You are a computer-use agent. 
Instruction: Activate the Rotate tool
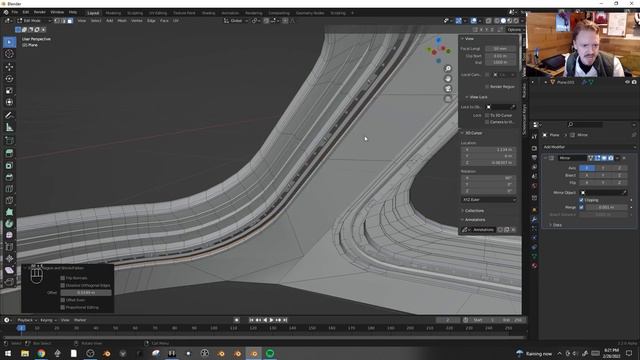pos(9,78)
